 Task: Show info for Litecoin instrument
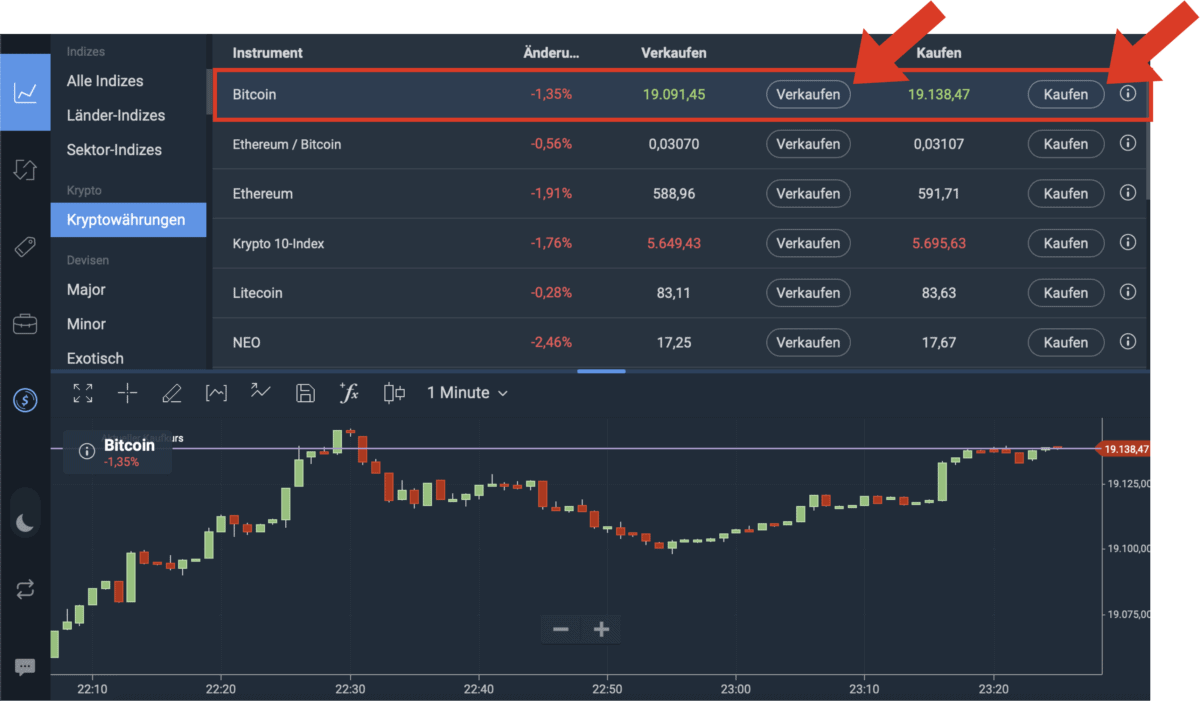point(1128,292)
